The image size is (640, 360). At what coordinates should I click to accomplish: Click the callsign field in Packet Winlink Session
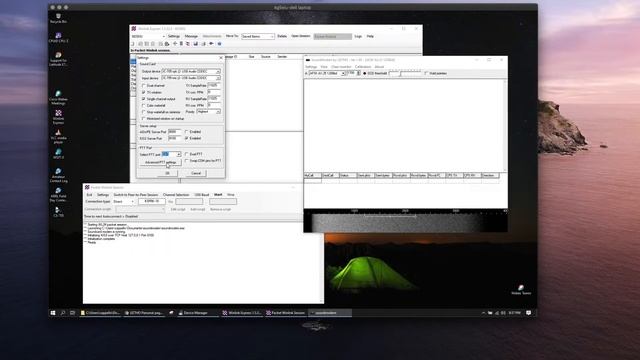[x=151, y=202]
